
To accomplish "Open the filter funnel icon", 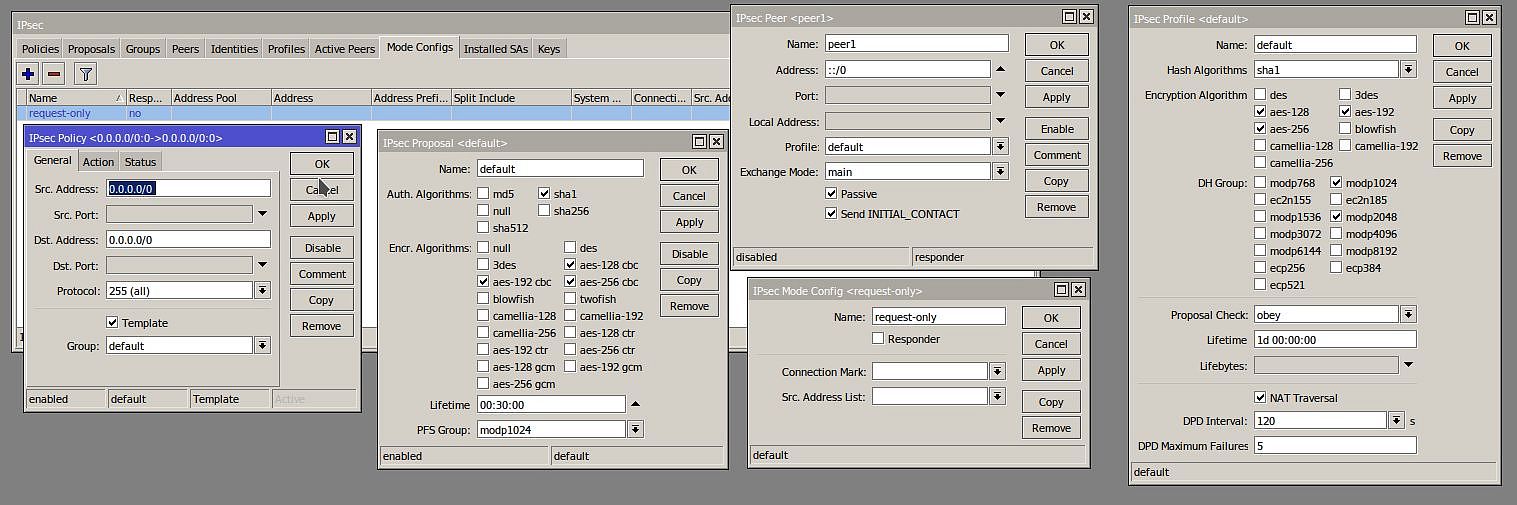I will click(x=86, y=74).
